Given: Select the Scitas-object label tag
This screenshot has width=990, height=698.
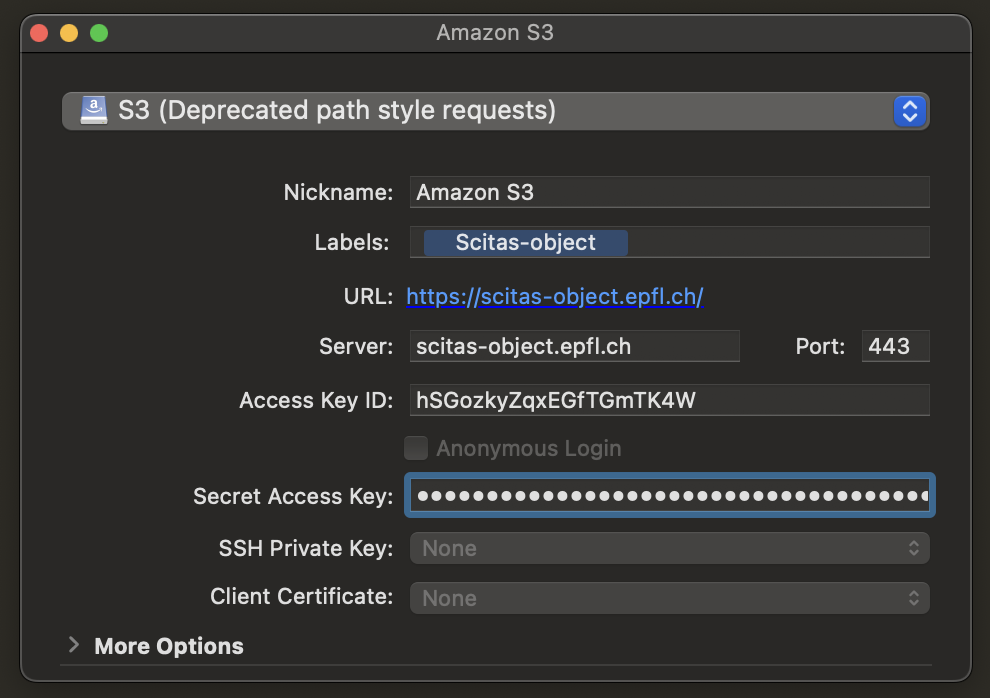Looking at the screenshot, I should (525, 242).
